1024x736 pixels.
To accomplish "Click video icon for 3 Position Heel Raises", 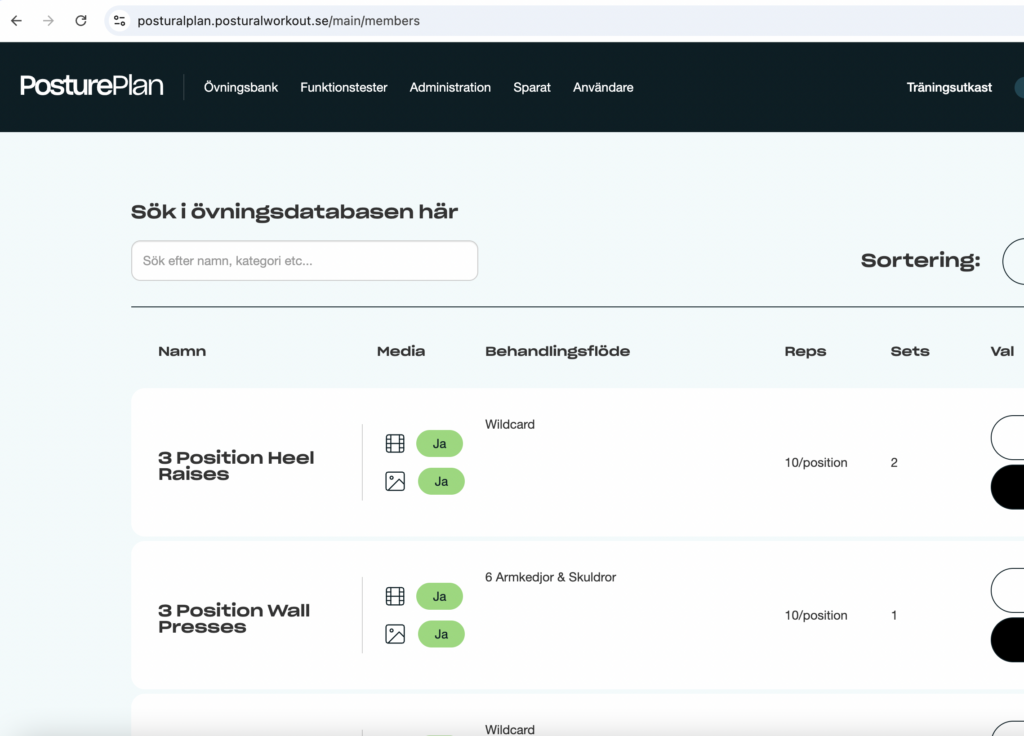I will point(395,443).
